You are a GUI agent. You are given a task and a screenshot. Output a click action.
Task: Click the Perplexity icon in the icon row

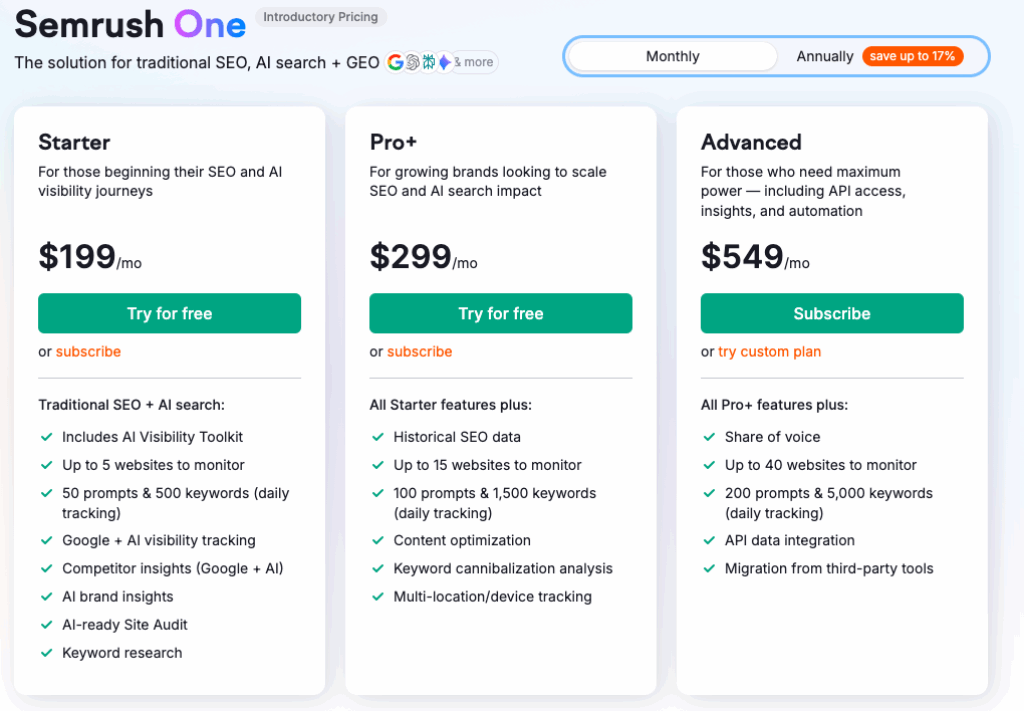(428, 62)
